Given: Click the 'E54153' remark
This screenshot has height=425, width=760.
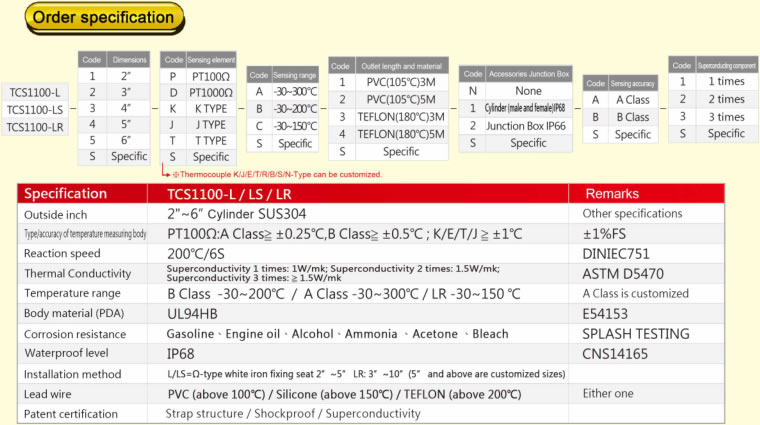Looking at the screenshot, I should coord(605,314).
